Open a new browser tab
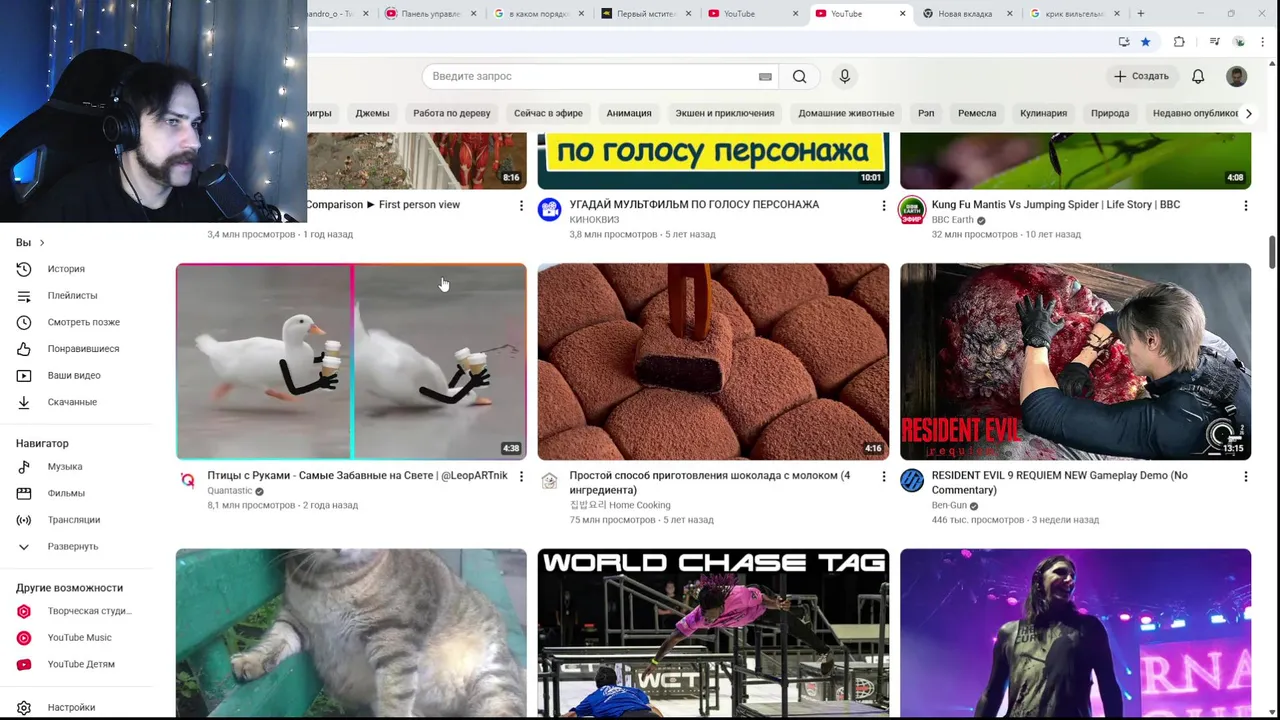The image size is (1280, 720). tap(1141, 14)
